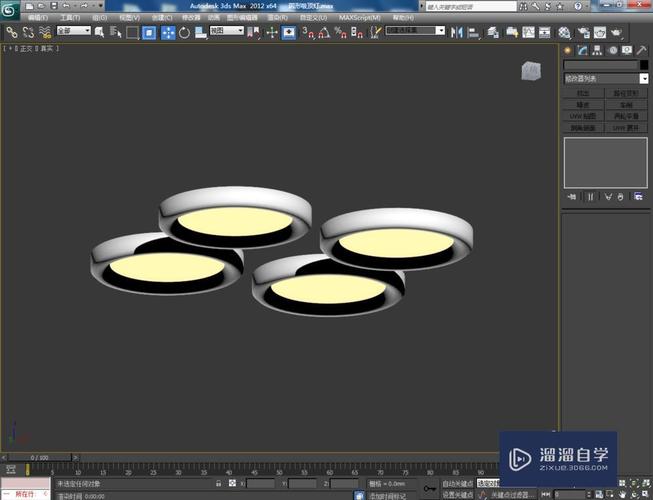This screenshot has height=500, width=653.
Task: Click the help search input field
Action: coord(471,6)
